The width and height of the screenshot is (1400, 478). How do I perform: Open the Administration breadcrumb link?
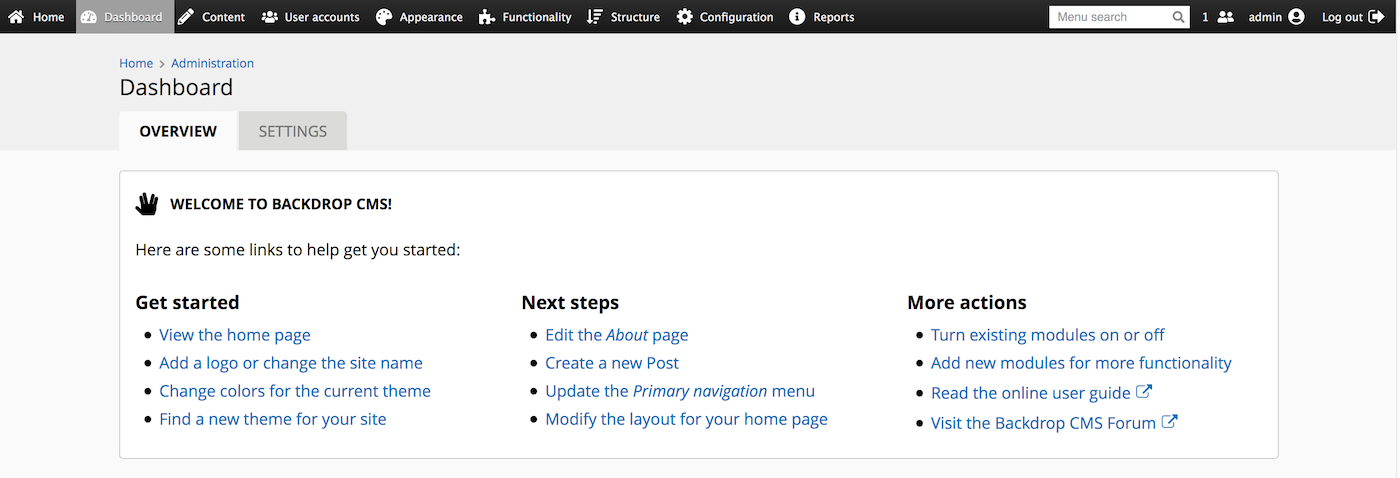pyautogui.click(x=212, y=63)
